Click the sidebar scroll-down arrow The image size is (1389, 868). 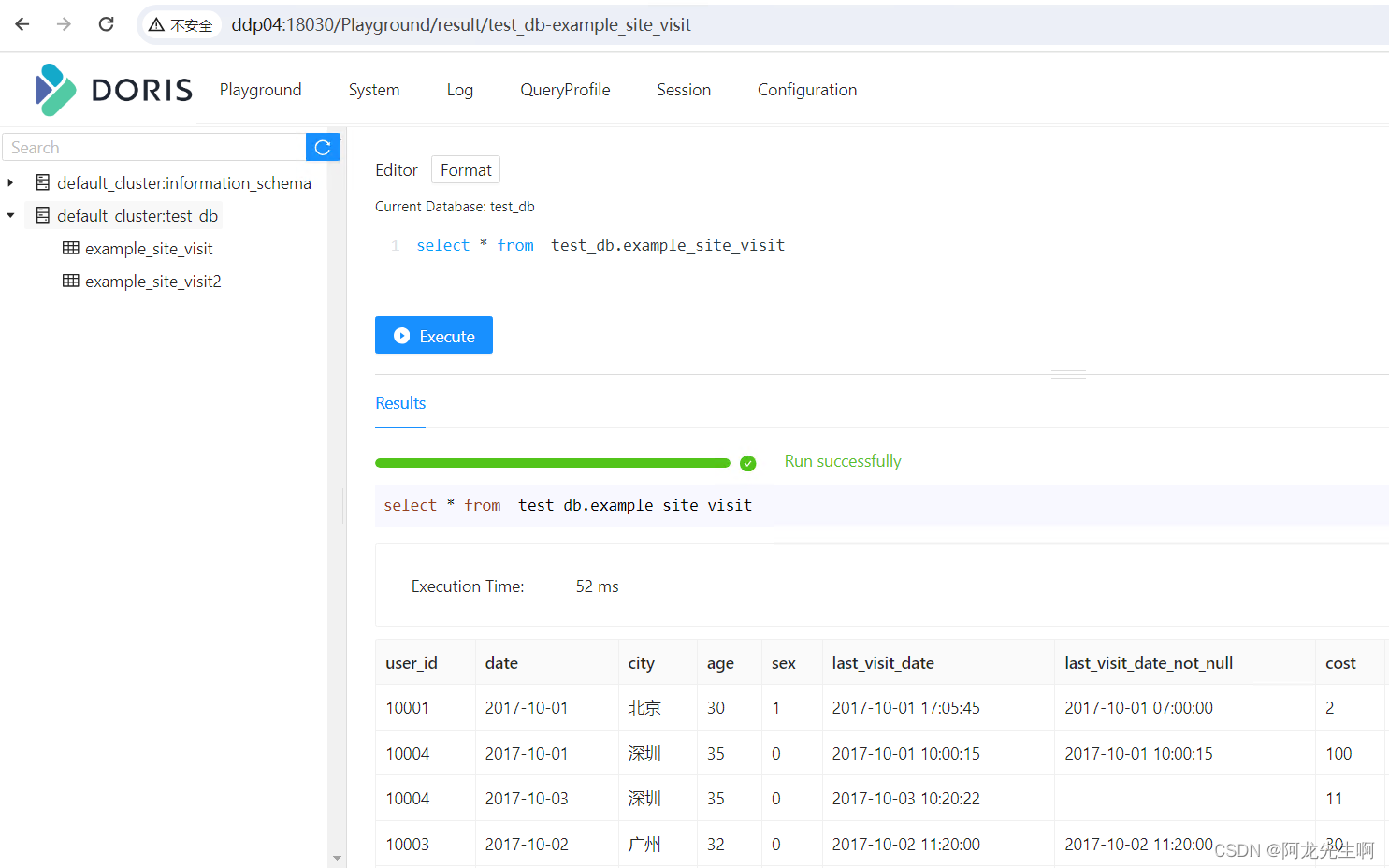coord(337,858)
